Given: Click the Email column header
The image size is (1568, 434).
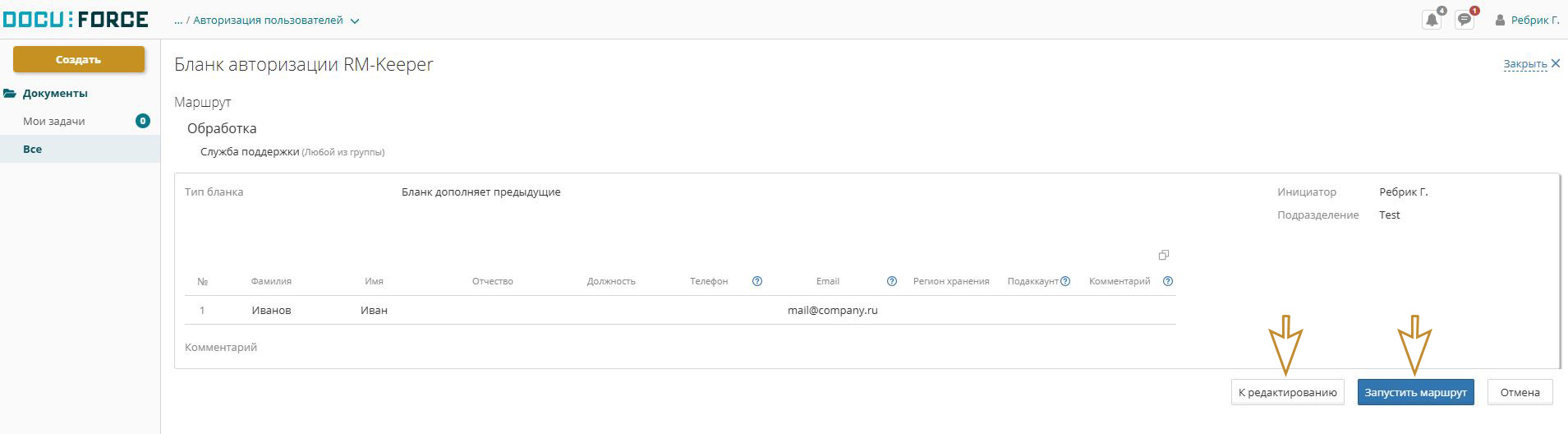Looking at the screenshot, I should pos(828,281).
